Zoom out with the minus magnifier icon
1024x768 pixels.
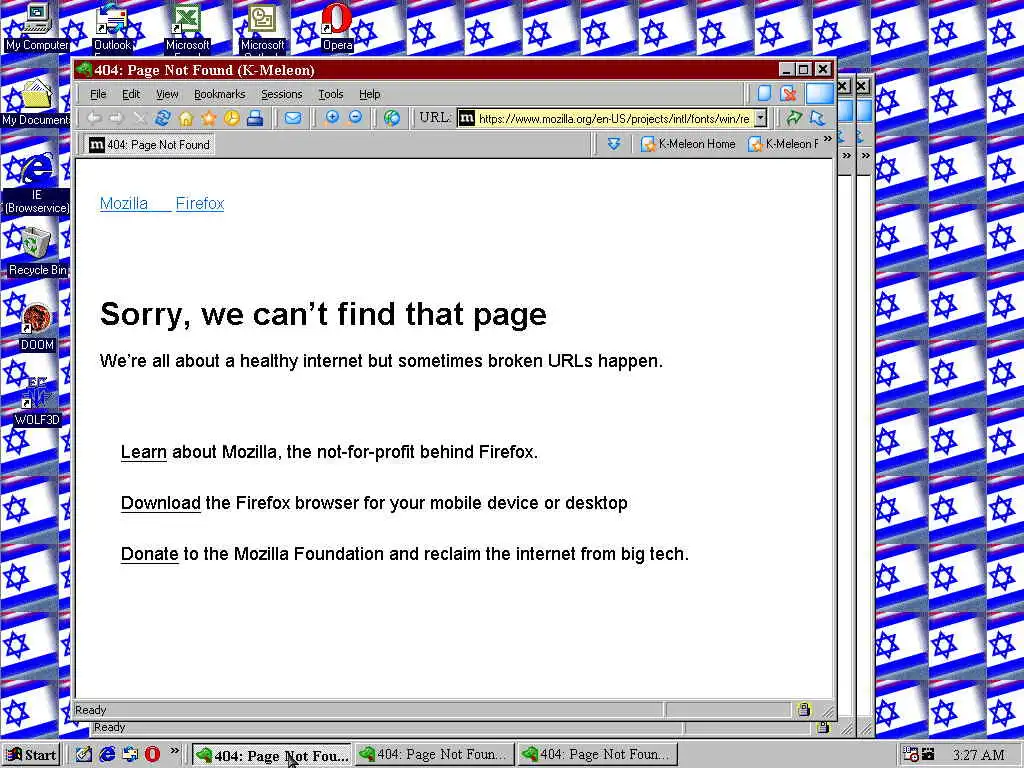355,118
